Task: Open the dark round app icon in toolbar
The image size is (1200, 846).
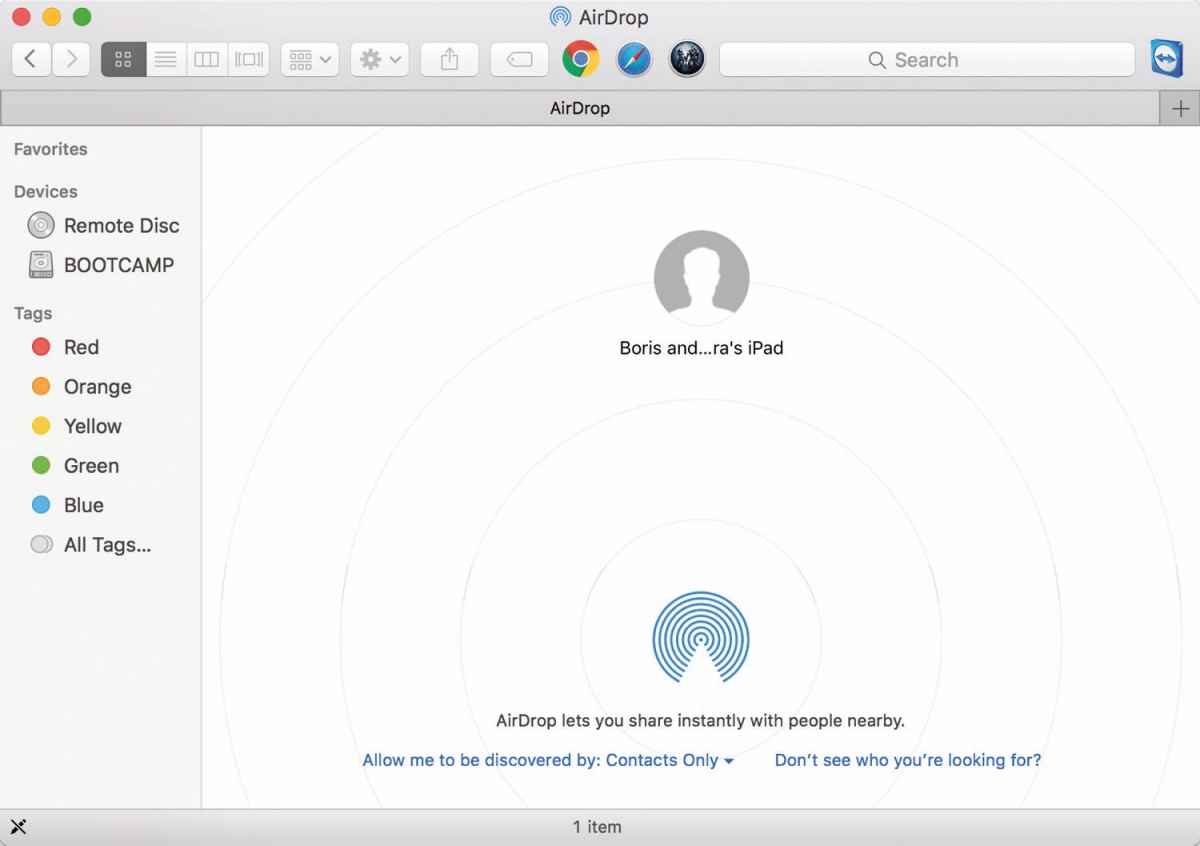Action: pyautogui.click(x=687, y=59)
